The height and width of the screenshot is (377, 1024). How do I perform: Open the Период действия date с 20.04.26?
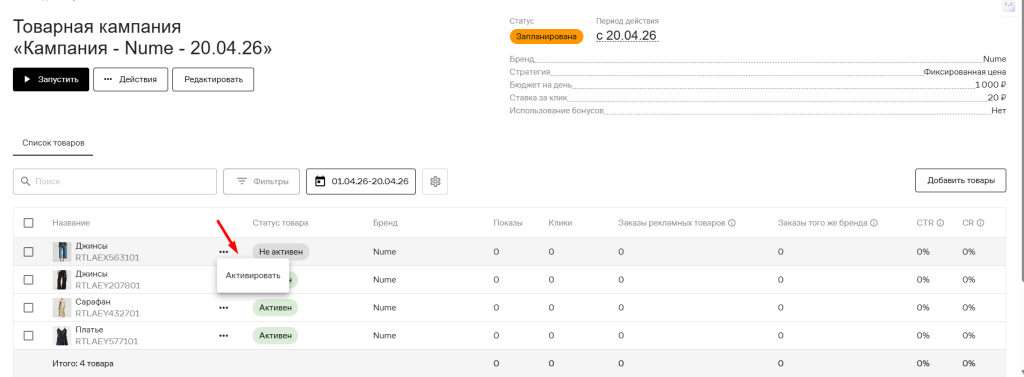pyautogui.click(x=626, y=35)
